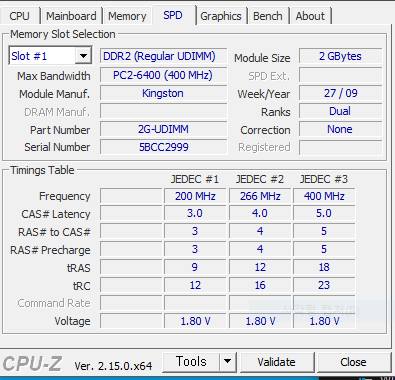Click JEDEC #1 tRC value 12
This screenshot has height=380, width=395.
[x=195, y=285]
